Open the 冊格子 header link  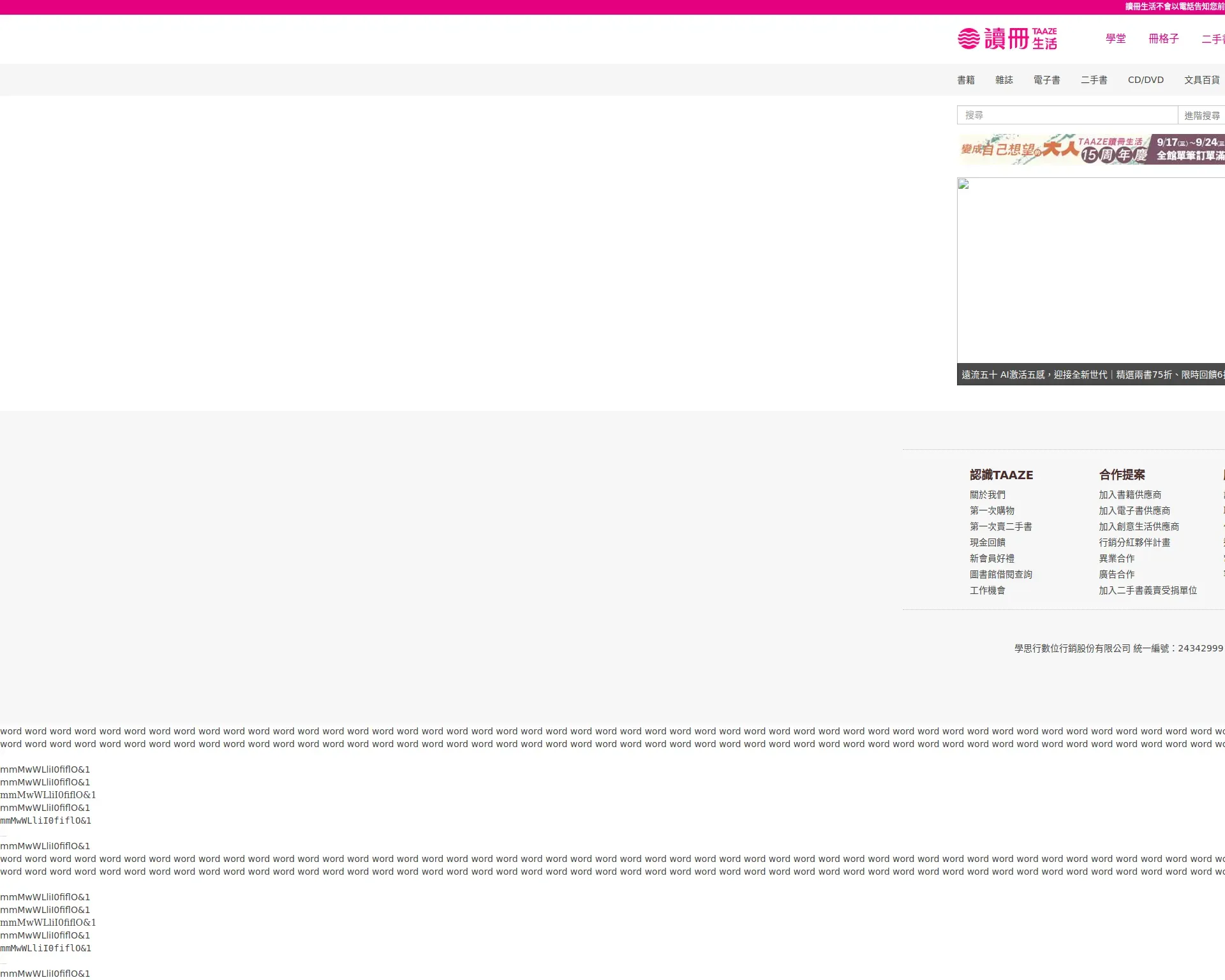(x=1163, y=39)
